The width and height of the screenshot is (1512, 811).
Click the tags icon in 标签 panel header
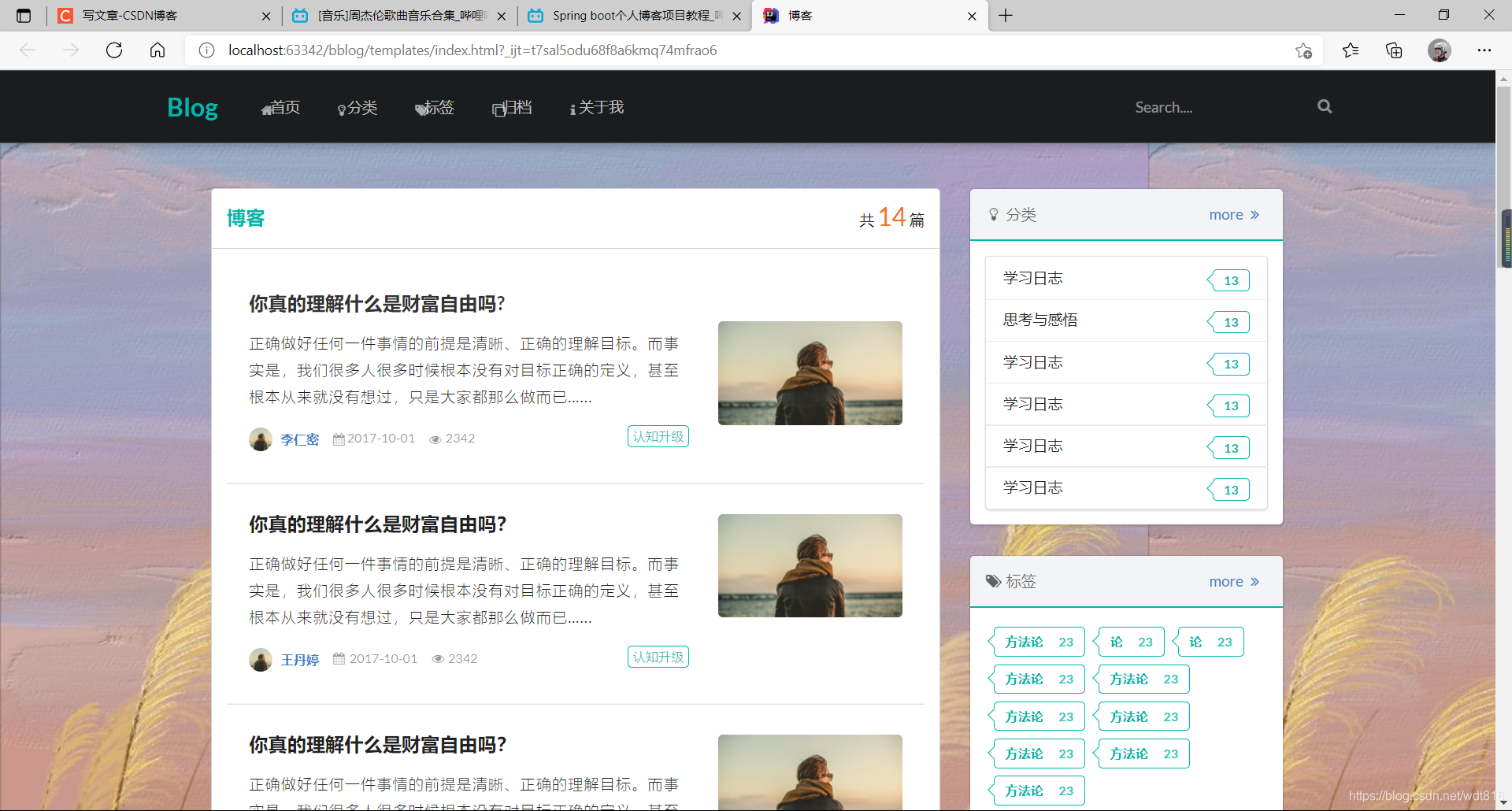click(994, 581)
